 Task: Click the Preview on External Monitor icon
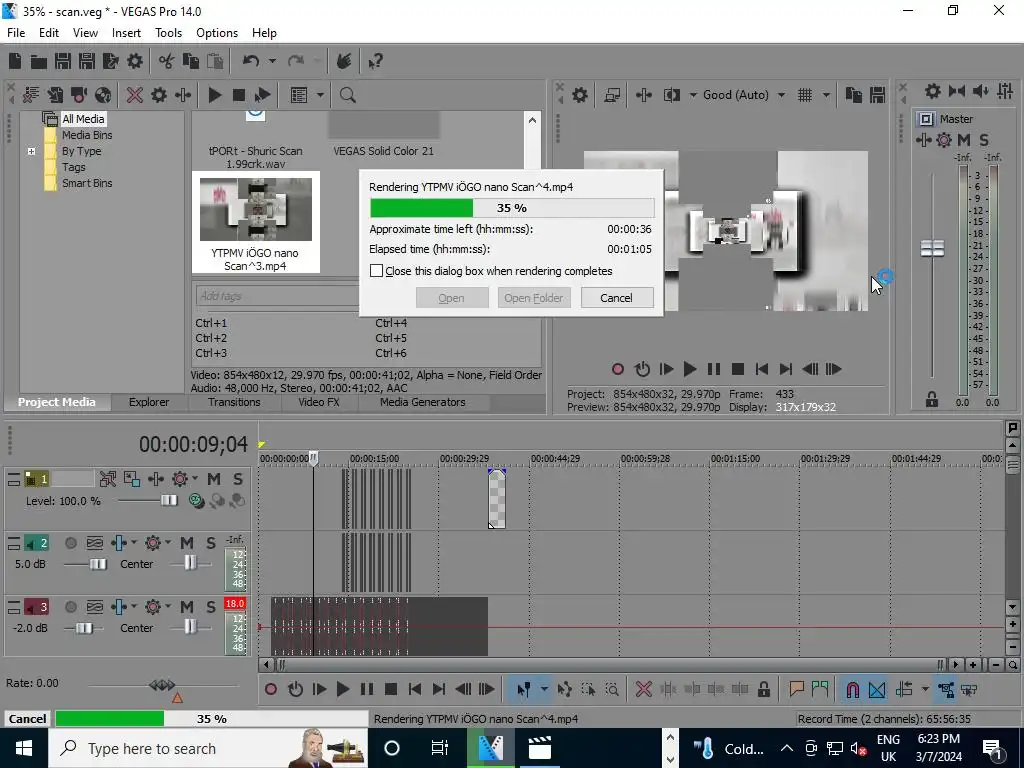point(612,95)
